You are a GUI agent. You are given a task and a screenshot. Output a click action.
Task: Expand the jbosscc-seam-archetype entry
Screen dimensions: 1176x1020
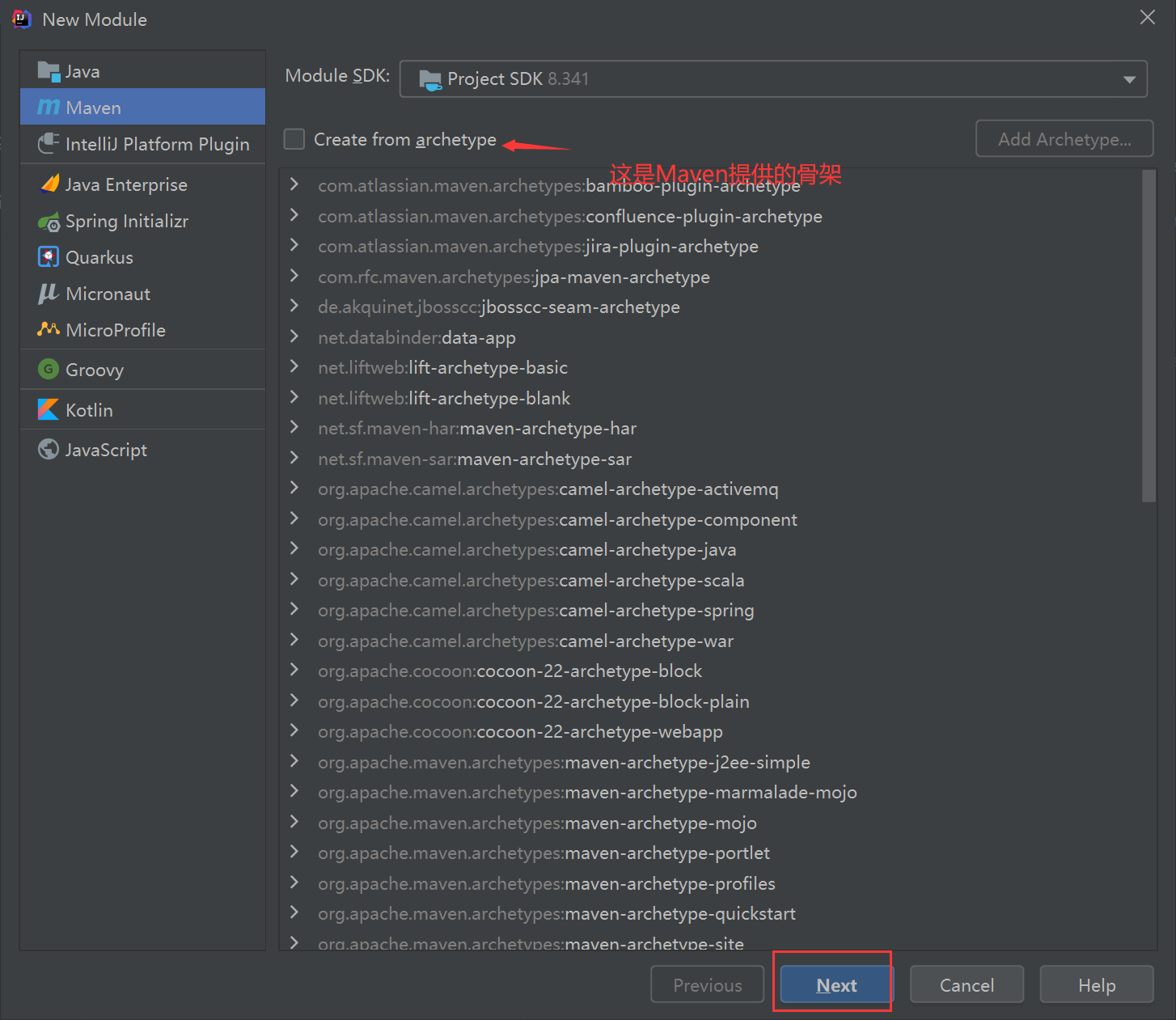click(294, 306)
